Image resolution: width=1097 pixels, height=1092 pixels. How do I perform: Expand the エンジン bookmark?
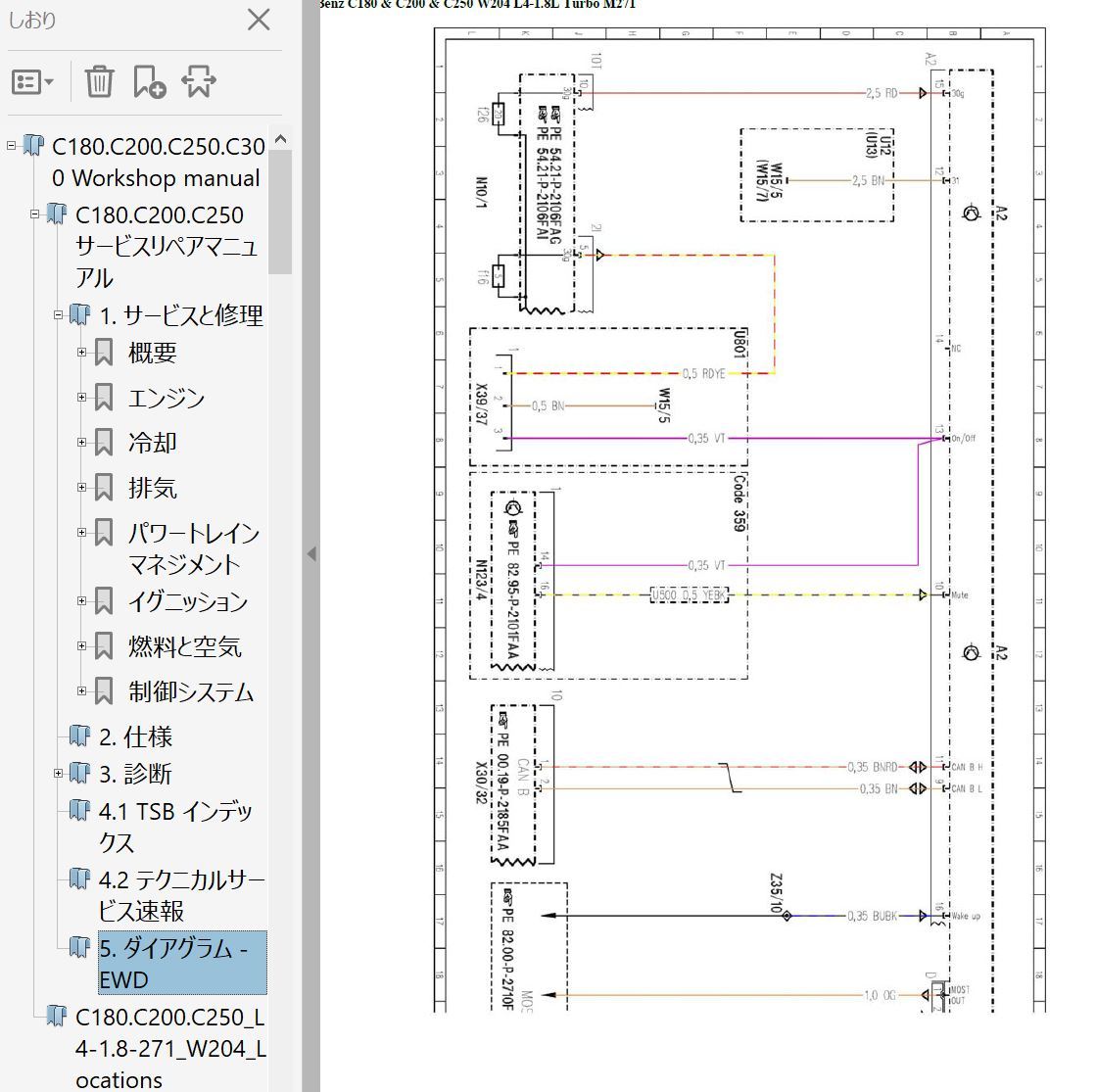click(x=82, y=398)
